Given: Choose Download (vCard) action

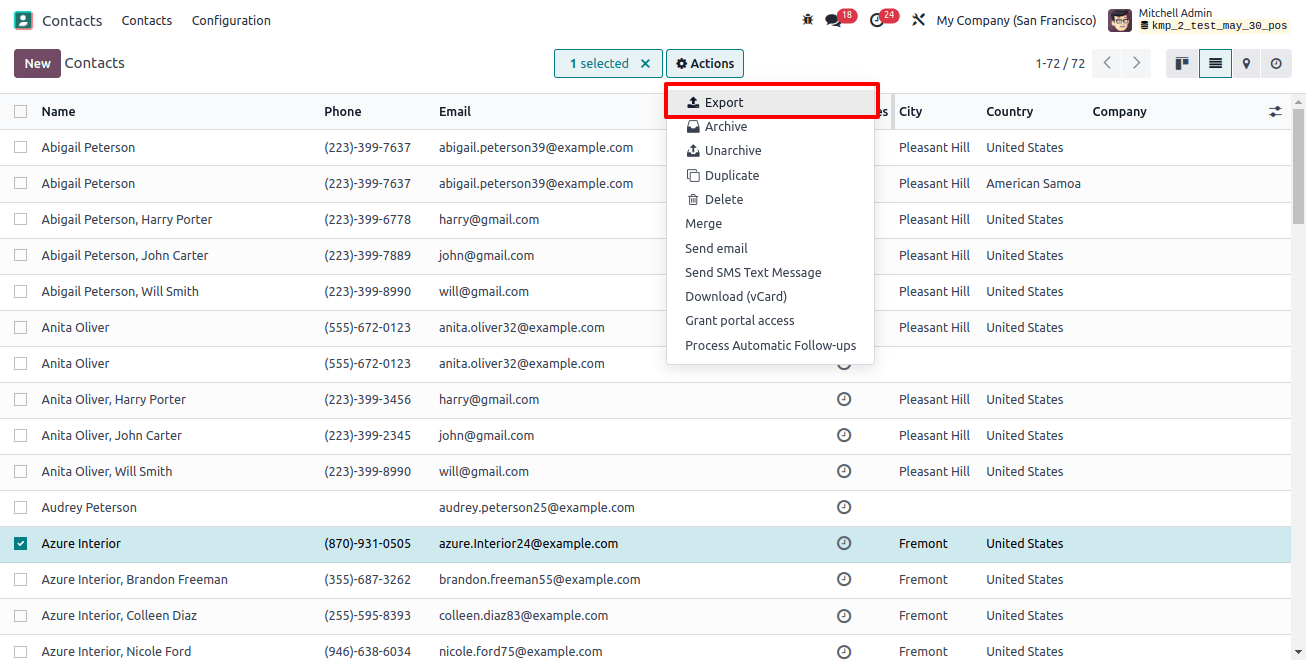Looking at the screenshot, I should (x=771, y=297).
